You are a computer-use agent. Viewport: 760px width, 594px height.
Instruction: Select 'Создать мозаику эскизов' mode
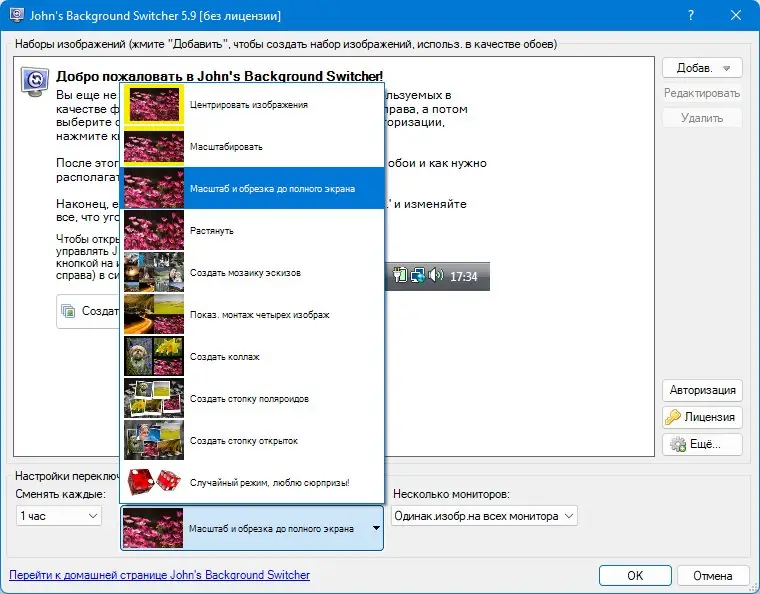252,273
